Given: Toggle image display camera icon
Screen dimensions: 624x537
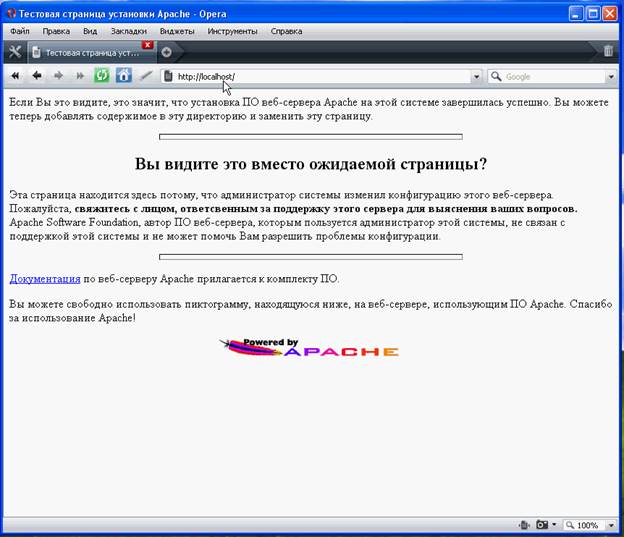Looking at the screenshot, I should pyautogui.click(x=542, y=525).
